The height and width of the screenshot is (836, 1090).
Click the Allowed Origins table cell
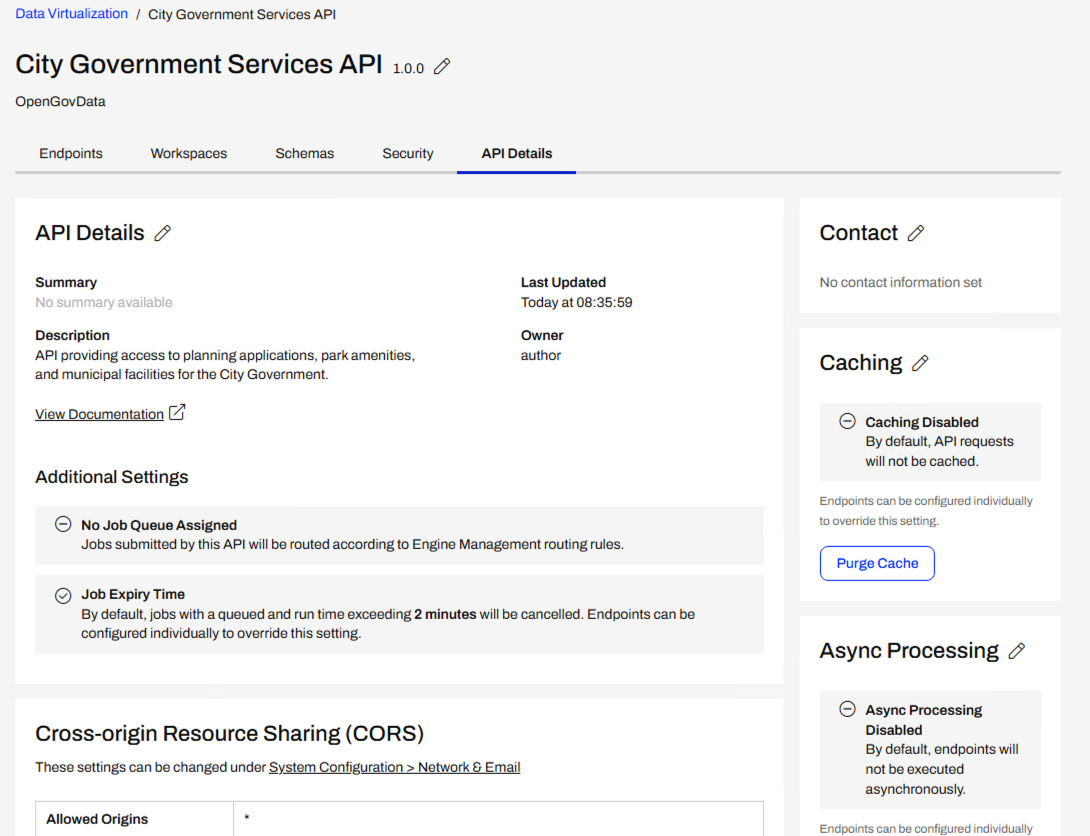(134, 819)
